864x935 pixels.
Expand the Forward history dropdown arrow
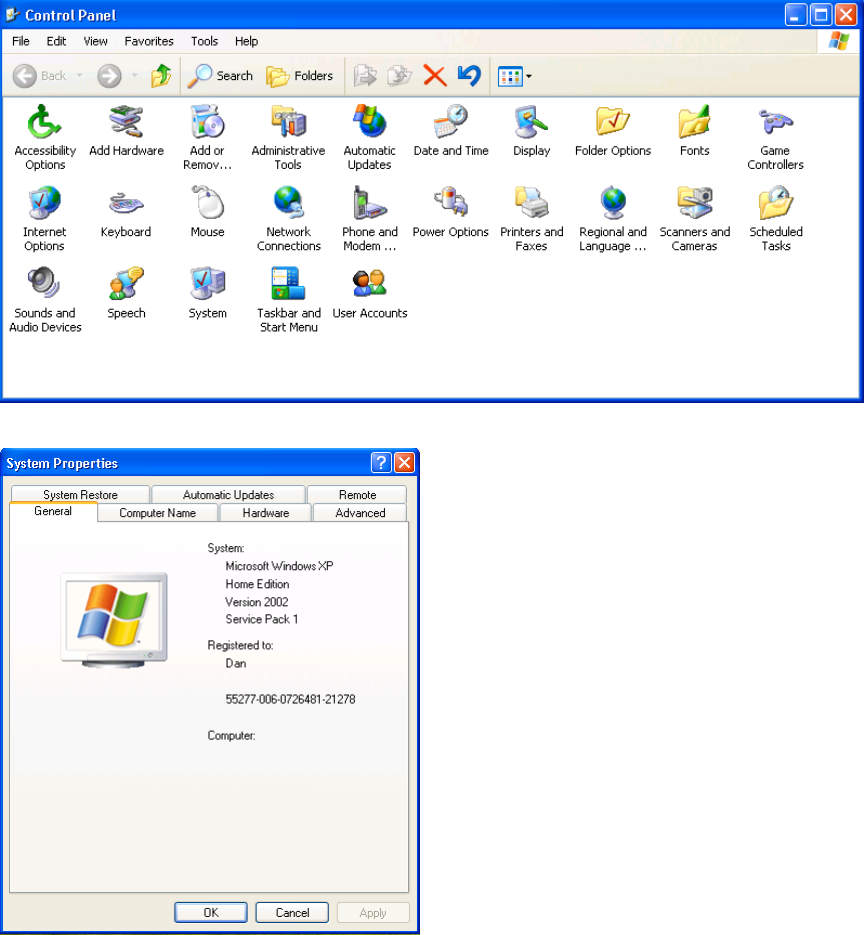tap(135, 76)
